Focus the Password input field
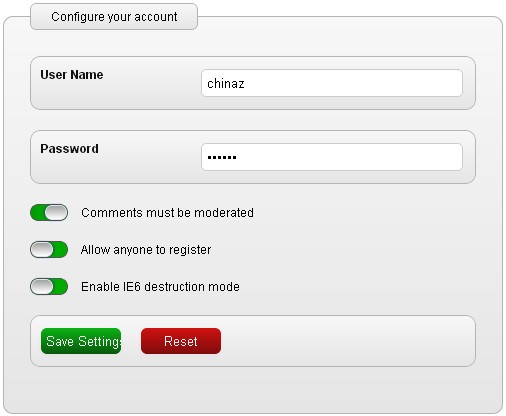This screenshot has height=416, width=506. point(332,157)
